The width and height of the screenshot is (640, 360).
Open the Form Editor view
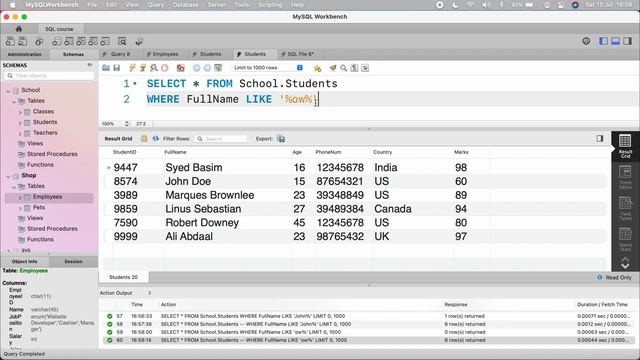coord(625,177)
